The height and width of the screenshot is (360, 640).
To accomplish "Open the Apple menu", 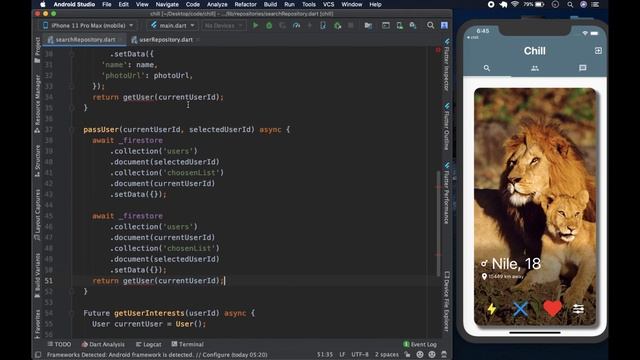I will [42, 4].
